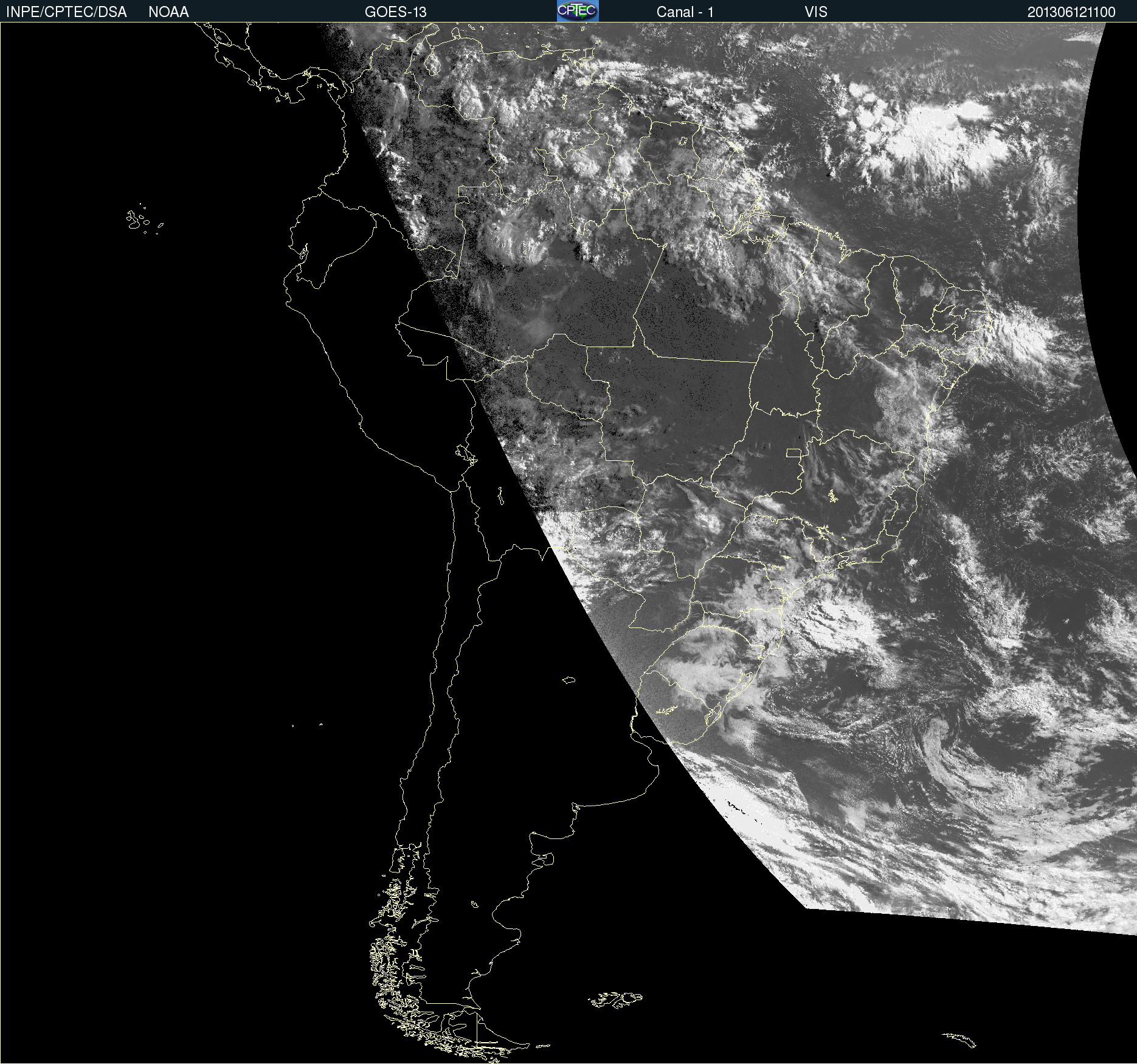Click the Mar Chiquita lake outline in Argentina
The height and width of the screenshot is (1064, 1137).
569,680
